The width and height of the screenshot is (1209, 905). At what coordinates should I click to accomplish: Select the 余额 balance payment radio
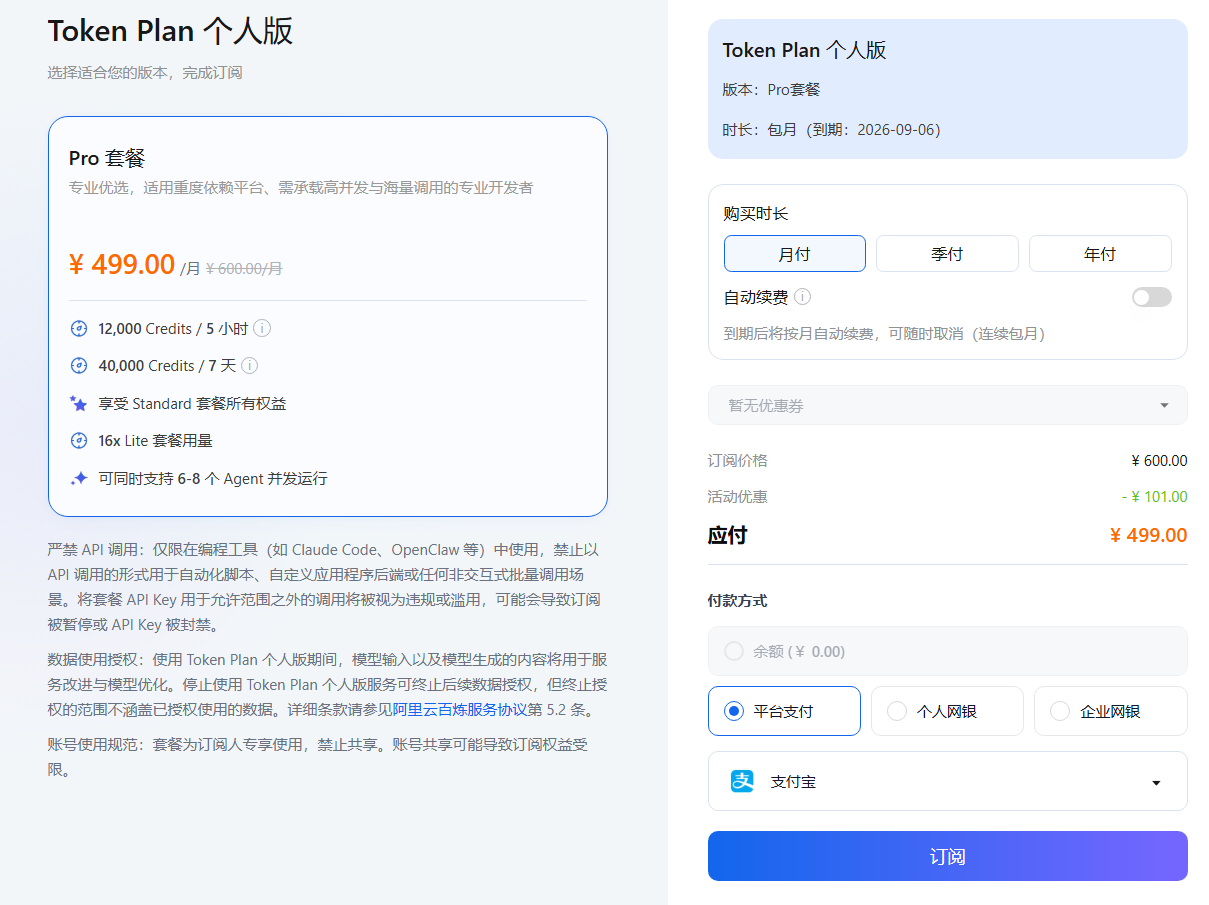(734, 651)
